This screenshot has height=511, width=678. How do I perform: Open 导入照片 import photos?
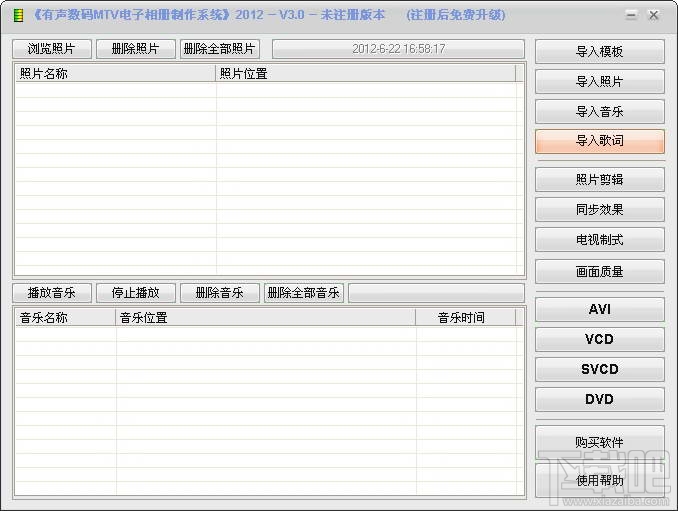click(600, 81)
